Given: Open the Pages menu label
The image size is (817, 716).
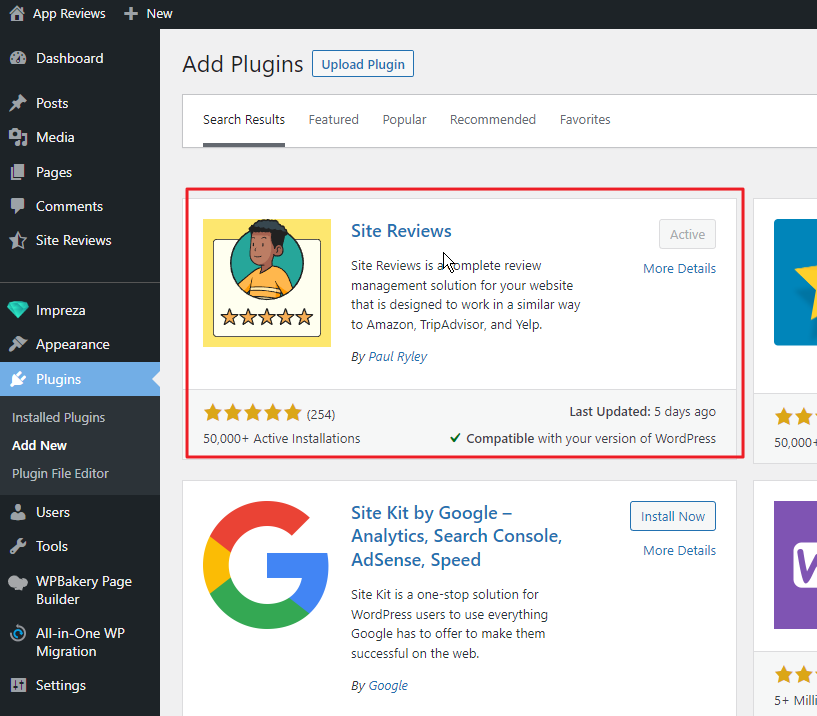Looking at the screenshot, I should [x=54, y=172].
